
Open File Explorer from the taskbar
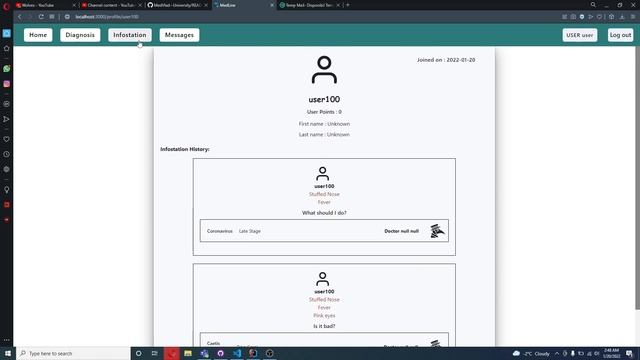point(188,353)
